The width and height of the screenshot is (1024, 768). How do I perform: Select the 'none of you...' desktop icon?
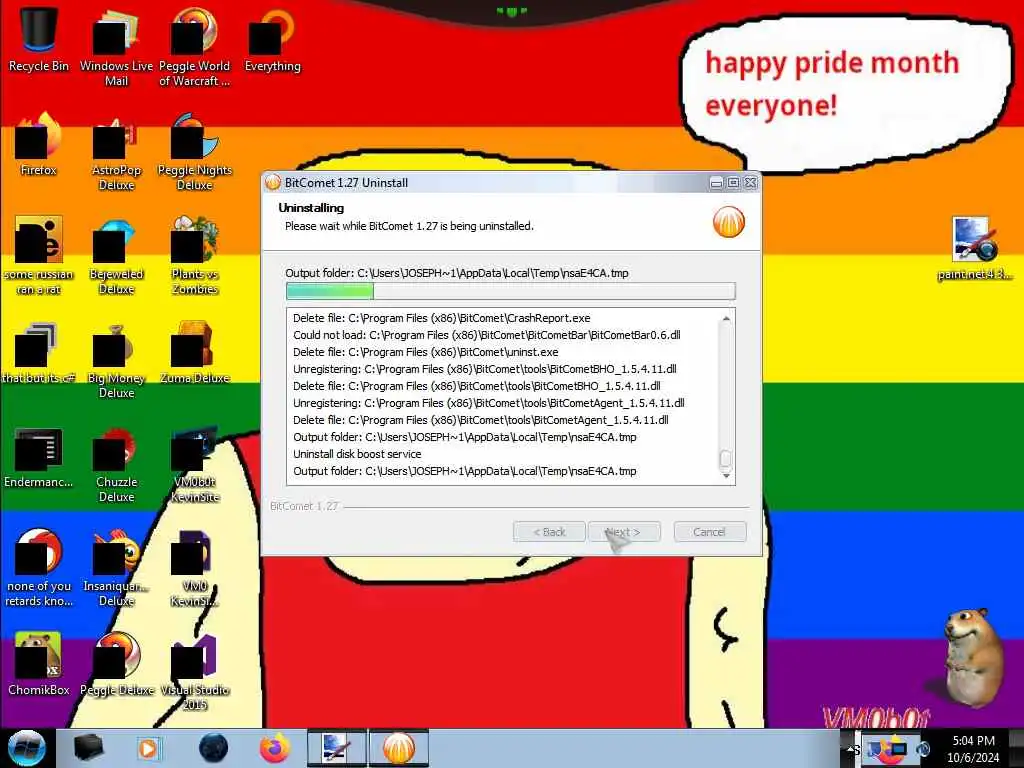[39, 568]
